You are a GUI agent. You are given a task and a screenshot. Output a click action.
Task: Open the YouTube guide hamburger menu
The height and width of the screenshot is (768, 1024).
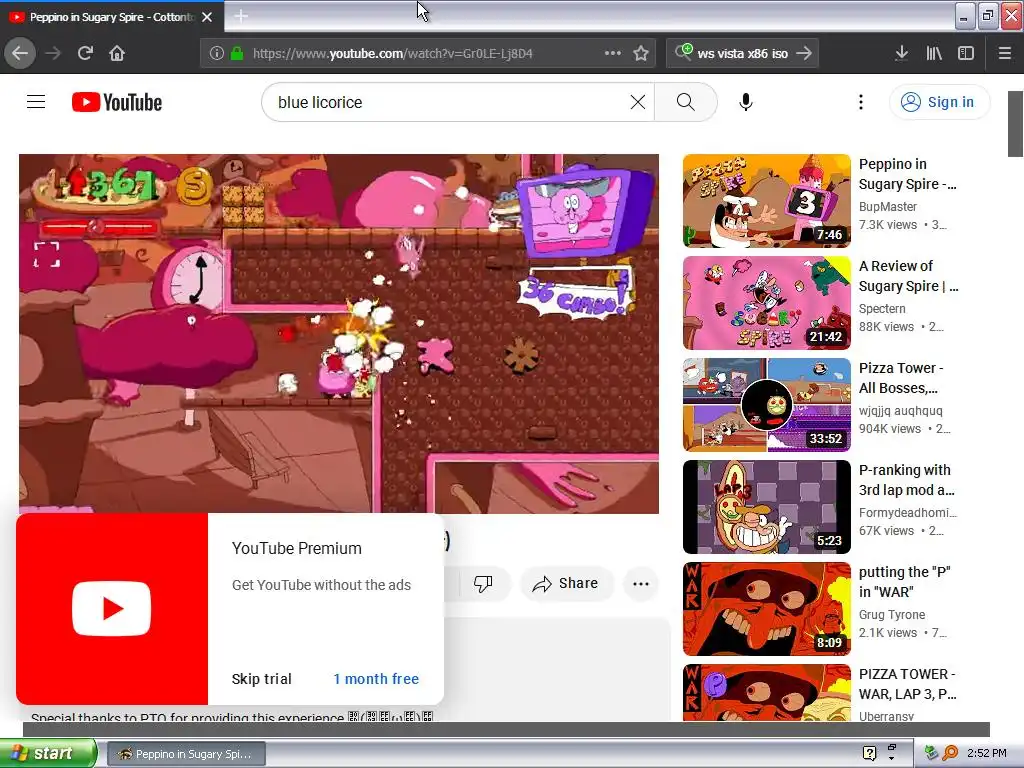pyautogui.click(x=36, y=102)
